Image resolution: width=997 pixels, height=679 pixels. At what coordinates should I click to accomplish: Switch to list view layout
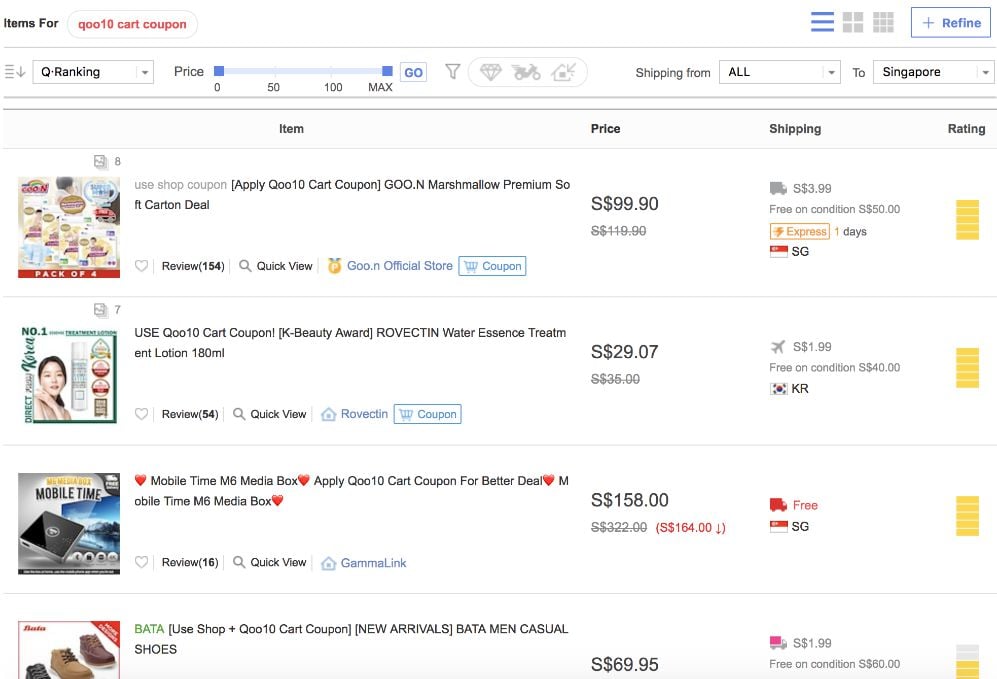click(822, 22)
